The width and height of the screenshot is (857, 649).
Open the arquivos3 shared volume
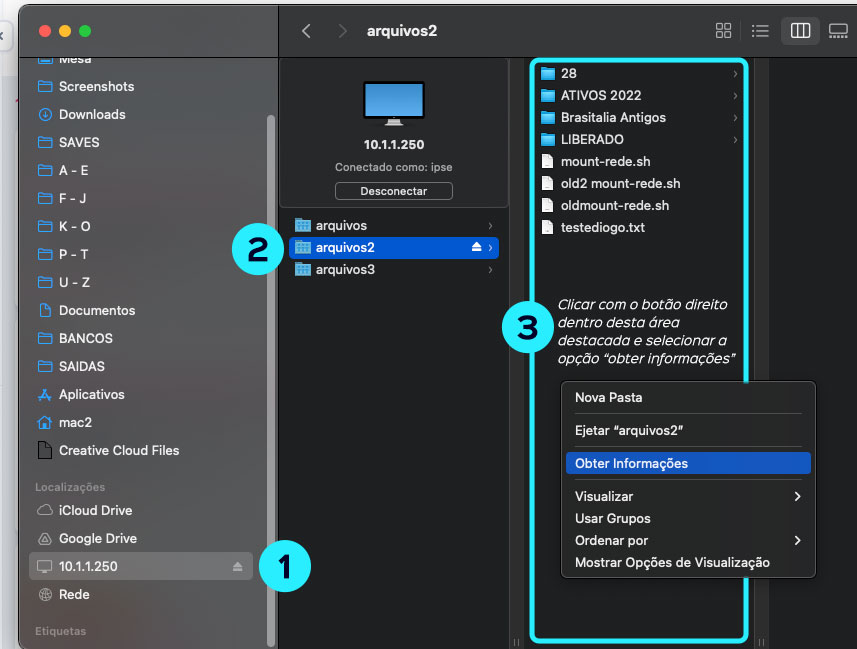pyautogui.click(x=344, y=269)
